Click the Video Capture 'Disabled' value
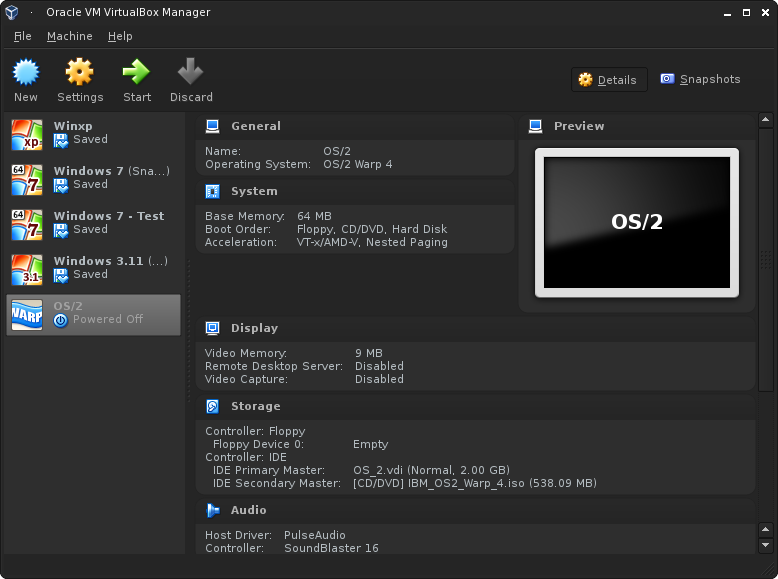The width and height of the screenshot is (778, 579). (379, 379)
